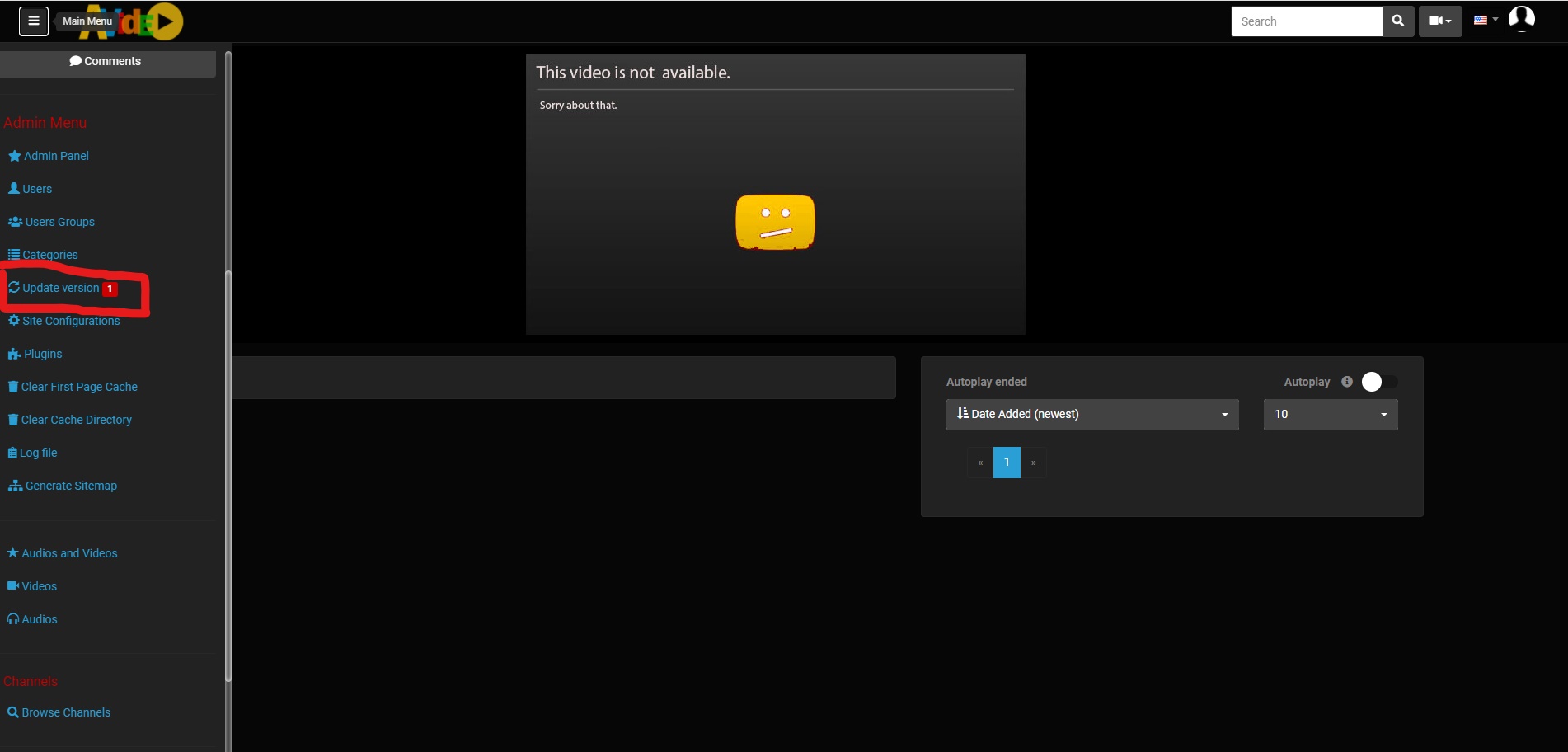Click the camera icon beside Videos
This screenshot has height=752, width=1568.
tap(13, 585)
